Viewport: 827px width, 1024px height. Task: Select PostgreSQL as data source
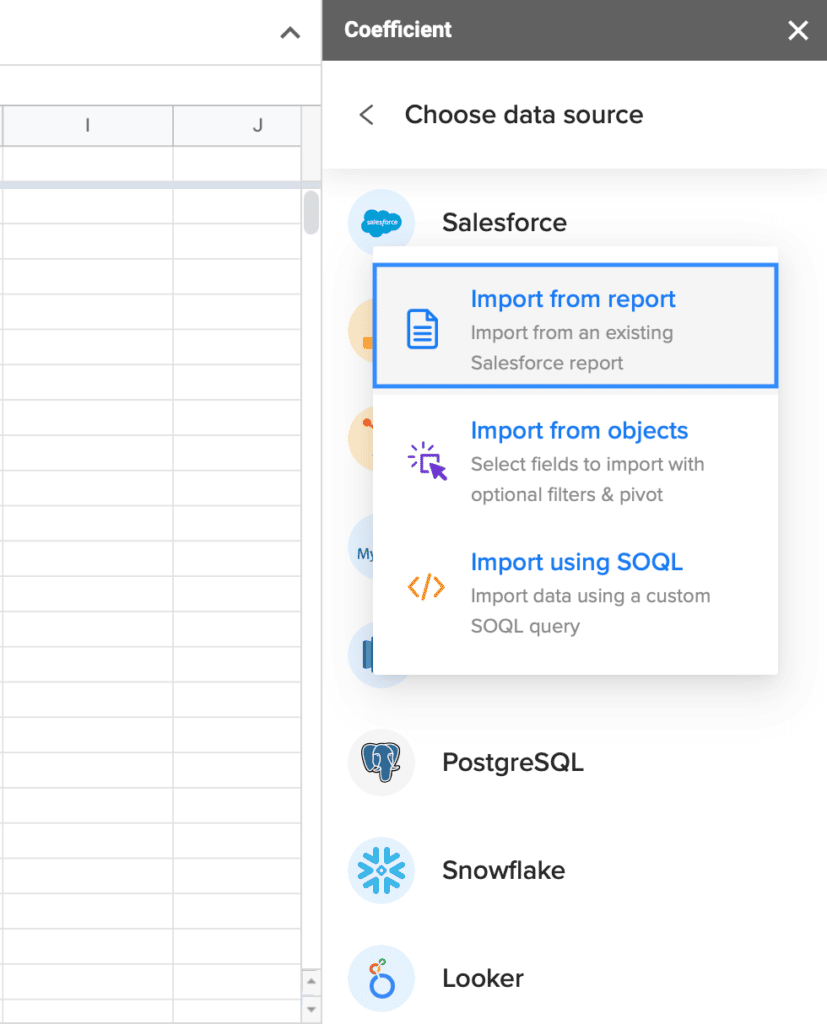coord(513,763)
